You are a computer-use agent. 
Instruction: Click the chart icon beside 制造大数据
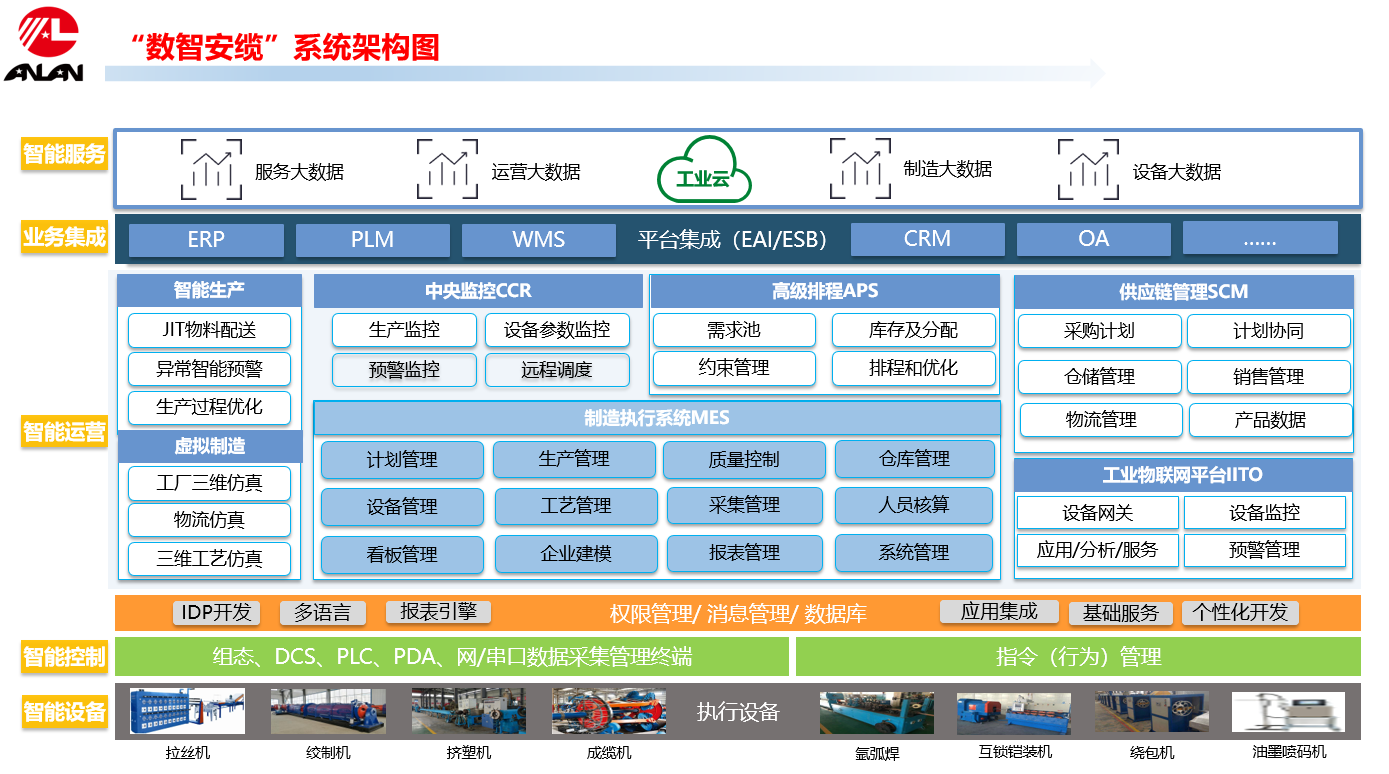[860, 168]
